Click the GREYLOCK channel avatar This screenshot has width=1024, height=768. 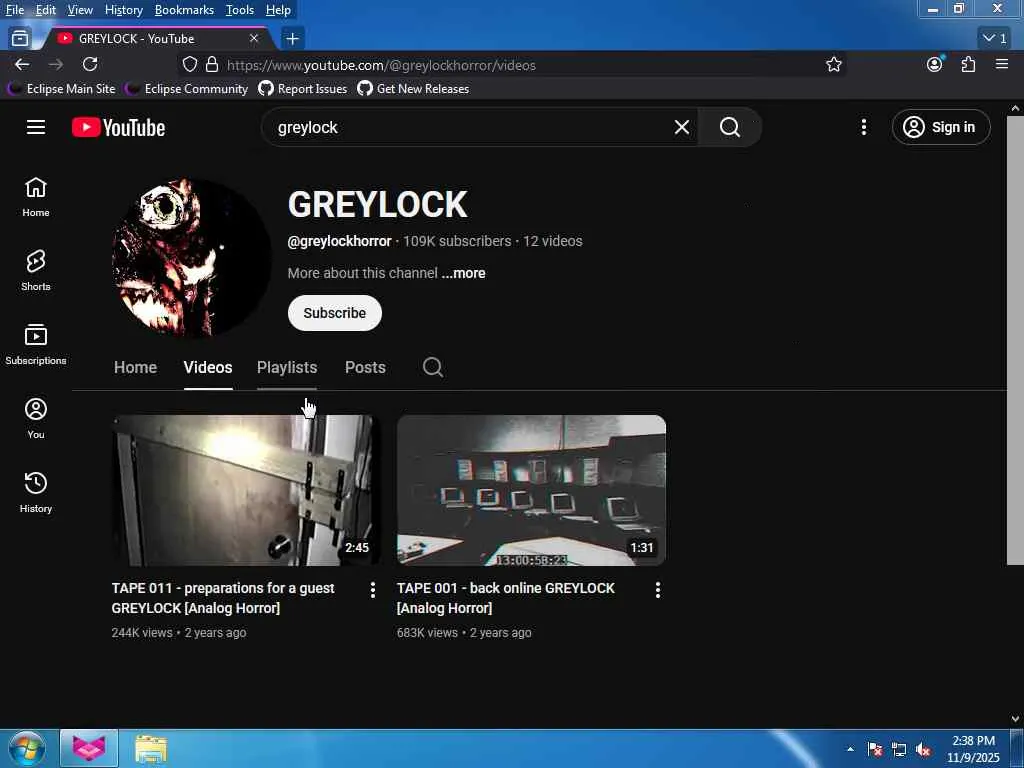click(191, 258)
